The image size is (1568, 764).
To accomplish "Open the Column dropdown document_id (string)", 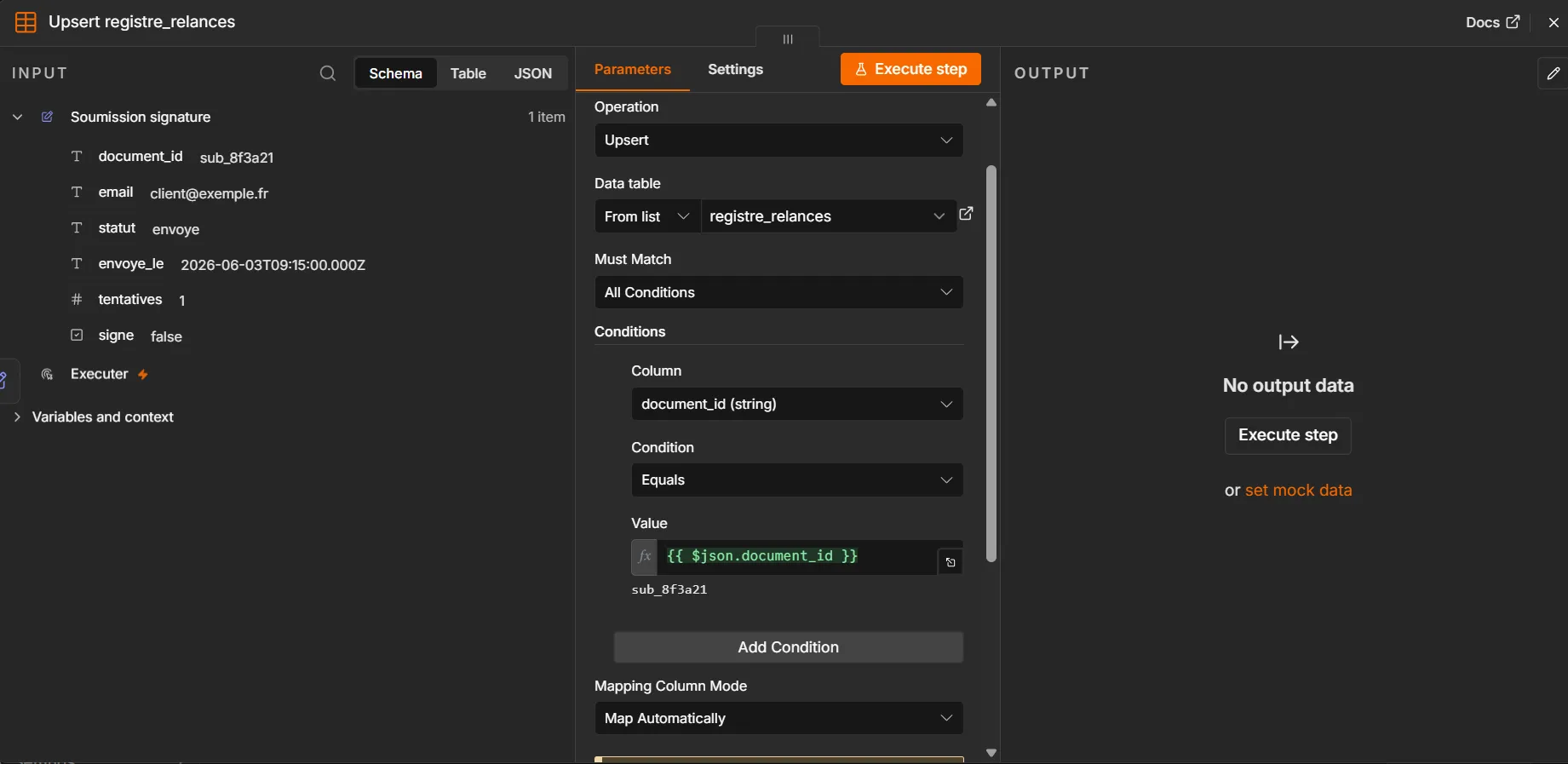I will [x=797, y=404].
